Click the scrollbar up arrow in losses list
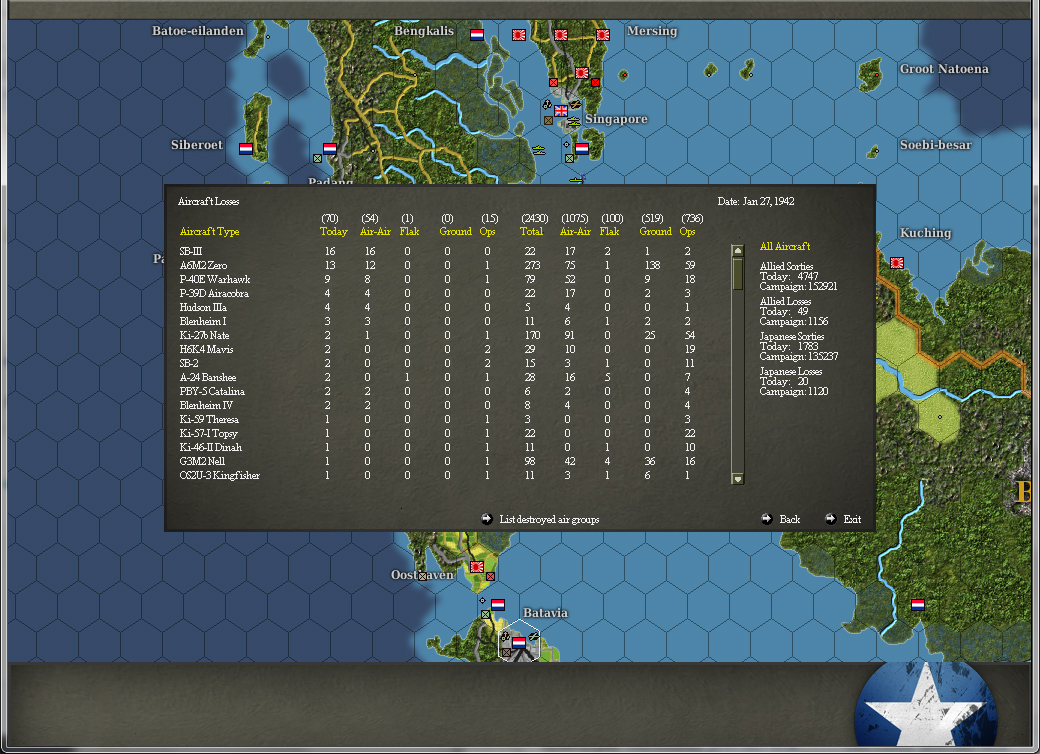The height and width of the screenshot is (754, 1040). (x=737, y=251)
